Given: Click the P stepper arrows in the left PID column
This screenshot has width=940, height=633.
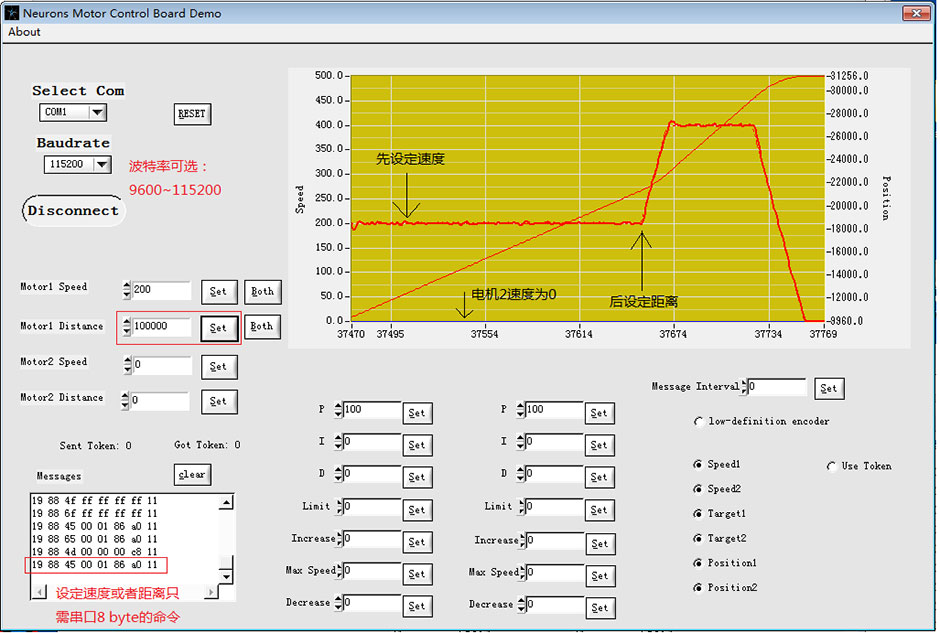Looking at the screenshot, I should (339, 410).
